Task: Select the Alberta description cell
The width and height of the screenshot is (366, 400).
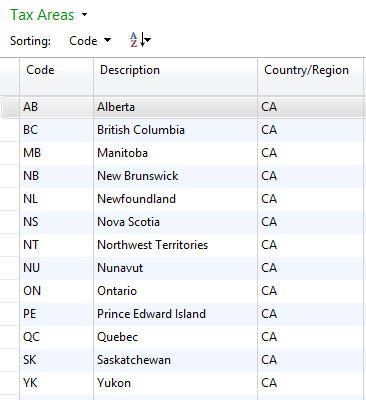Action: pos(175,107)
